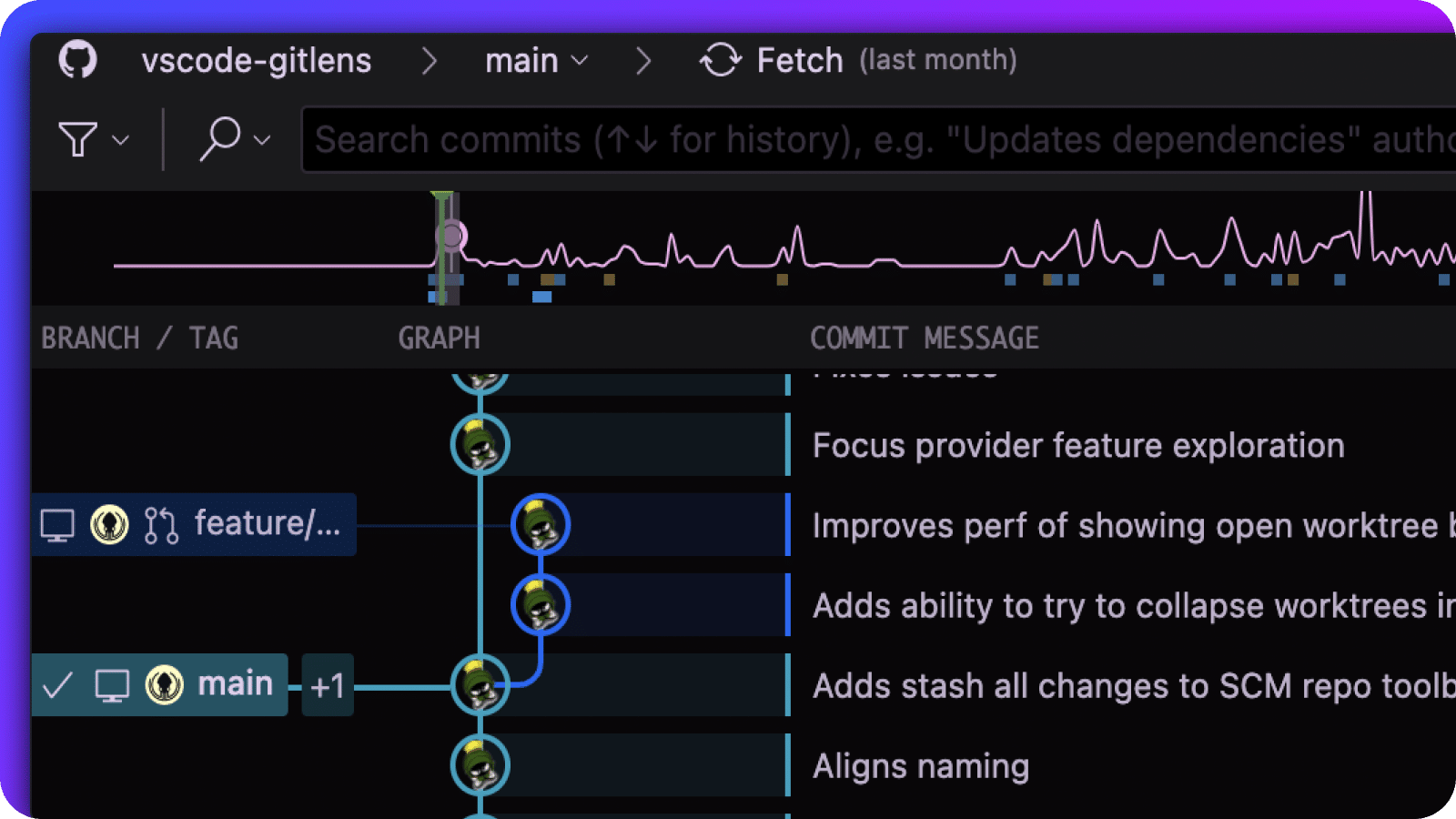Screen dimensions: 1456x819
Task: Select the 'Focus provider feature exploration' commit
Action: click(1077, 446)
